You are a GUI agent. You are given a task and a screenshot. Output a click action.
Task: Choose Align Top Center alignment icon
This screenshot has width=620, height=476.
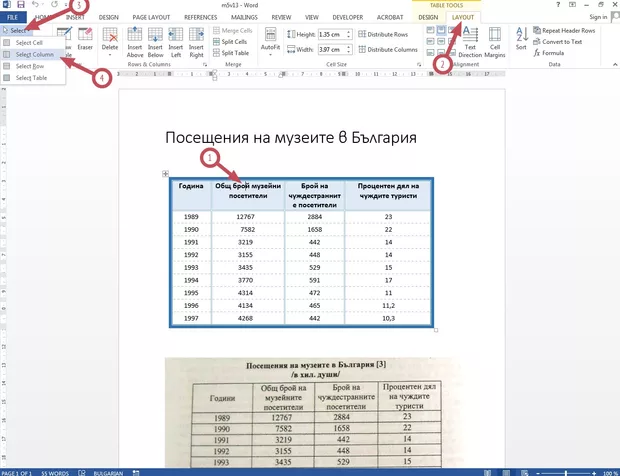441,30
